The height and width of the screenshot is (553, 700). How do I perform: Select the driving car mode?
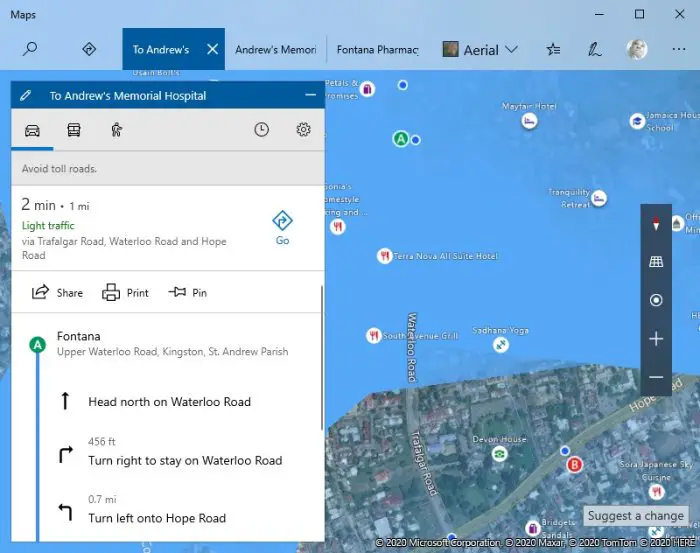tap(32, 130)
